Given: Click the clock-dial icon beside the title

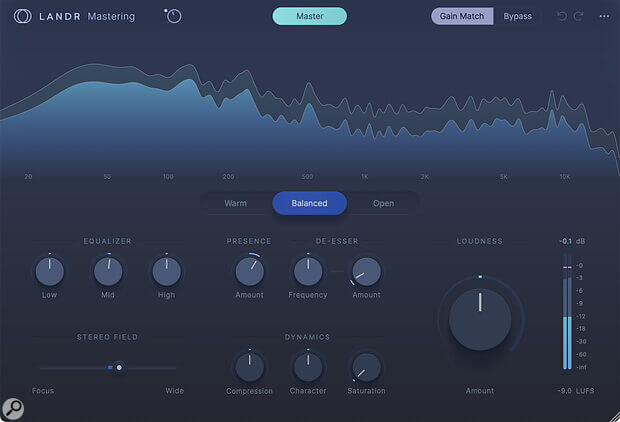Looking at the screenshot, I should point(173,16).
